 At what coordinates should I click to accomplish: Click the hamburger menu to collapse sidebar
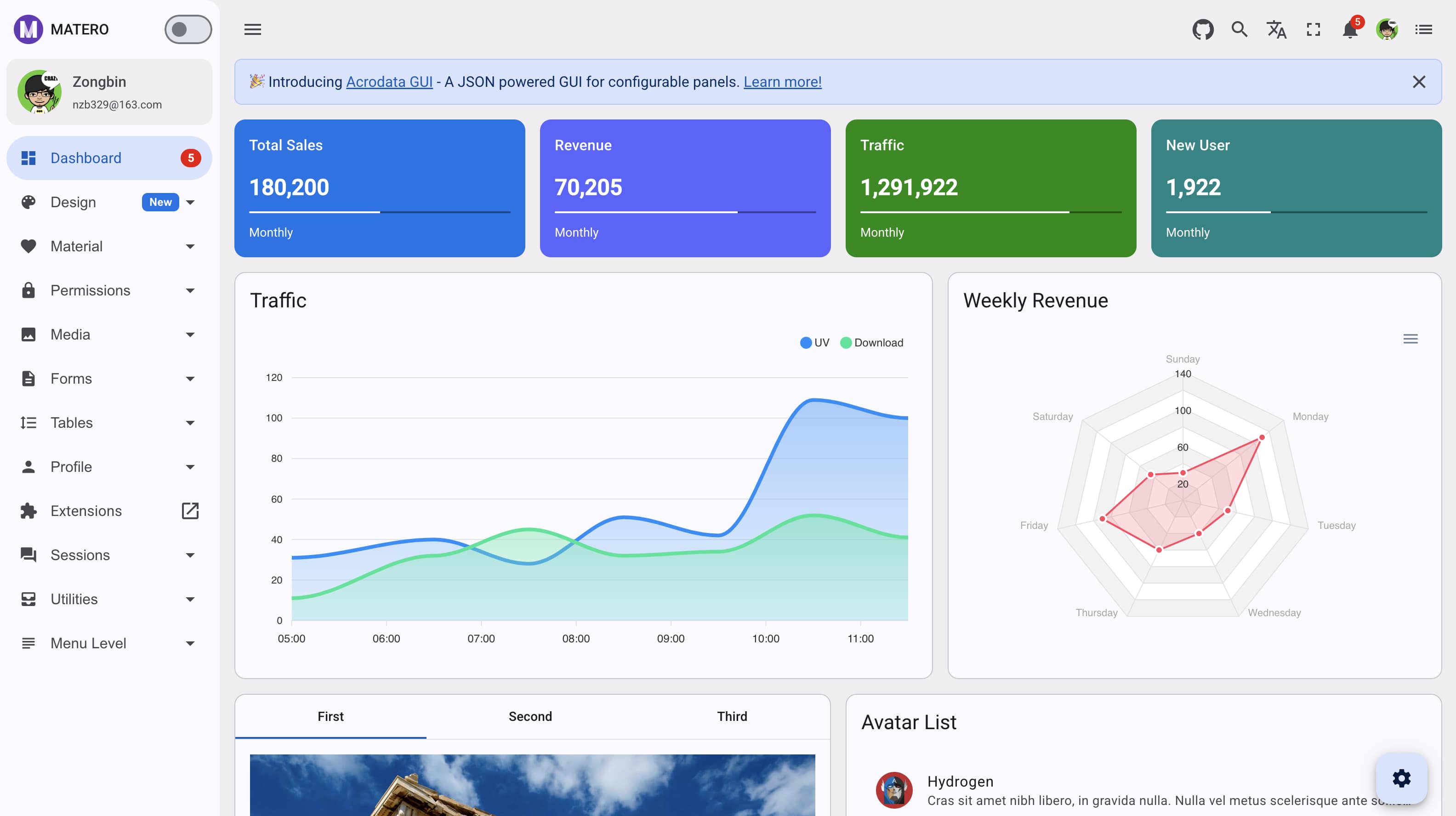click(253, 29)
